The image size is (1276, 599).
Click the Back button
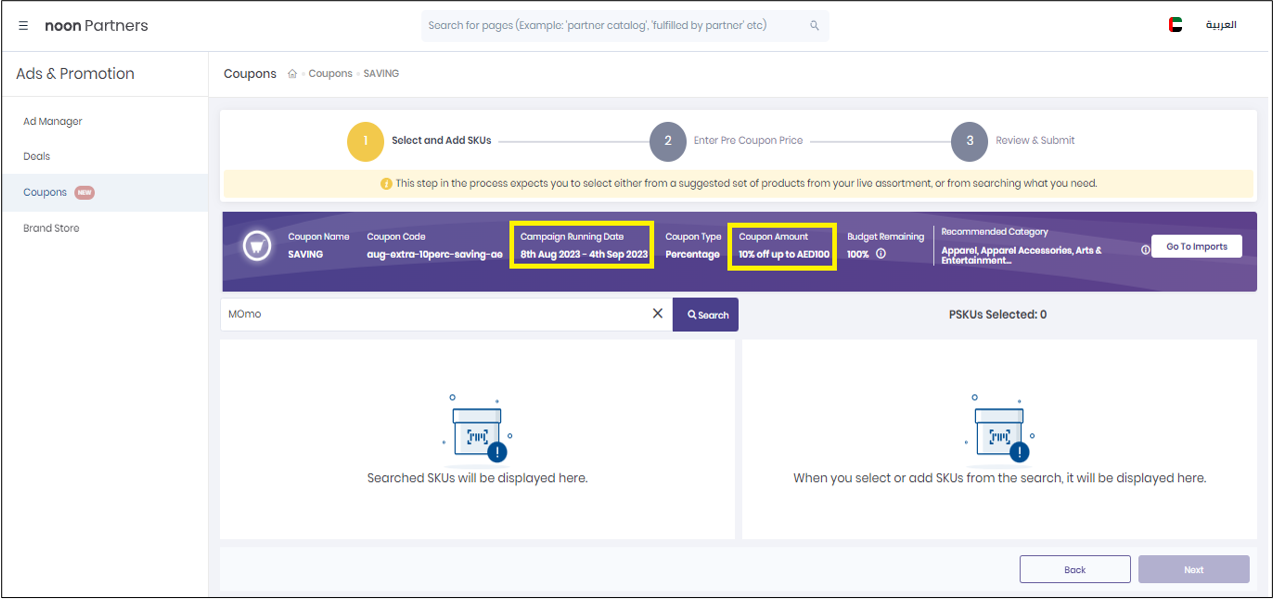[x=1075, y=569]
